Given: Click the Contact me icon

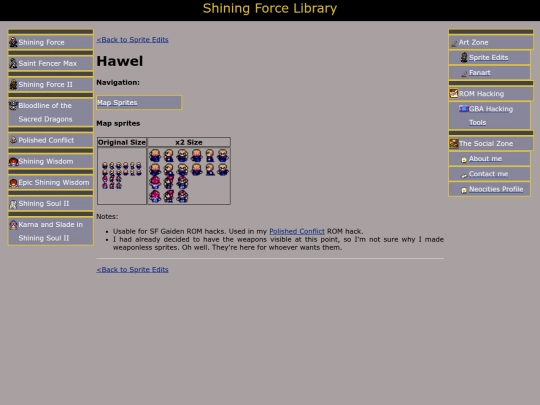Looking at the screenshot, I should pos(464,175).
